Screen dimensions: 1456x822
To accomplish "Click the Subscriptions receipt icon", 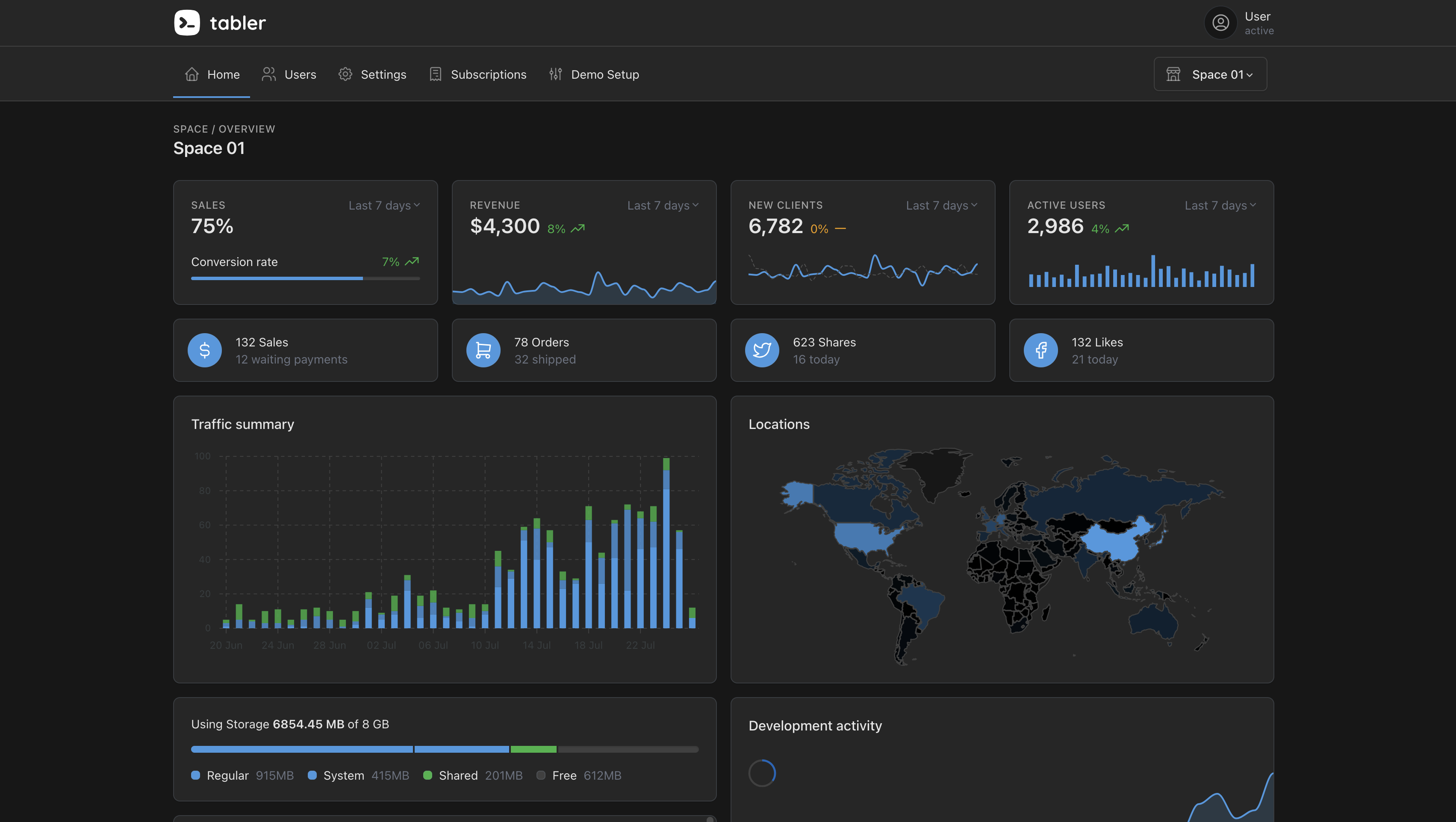I will (435, 74).
